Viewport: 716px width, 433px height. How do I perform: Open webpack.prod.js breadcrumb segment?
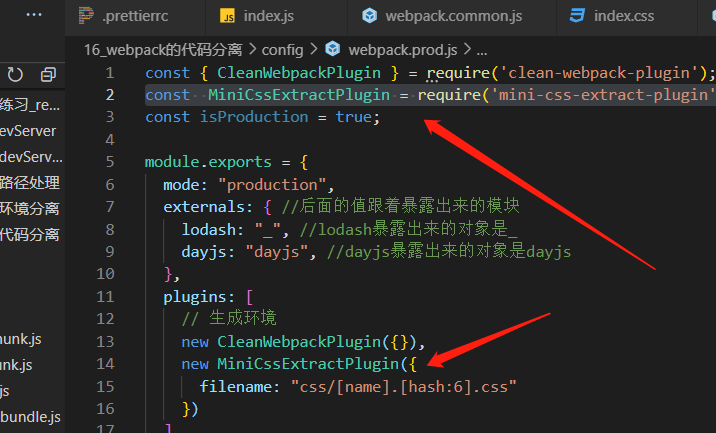point(403,49)
